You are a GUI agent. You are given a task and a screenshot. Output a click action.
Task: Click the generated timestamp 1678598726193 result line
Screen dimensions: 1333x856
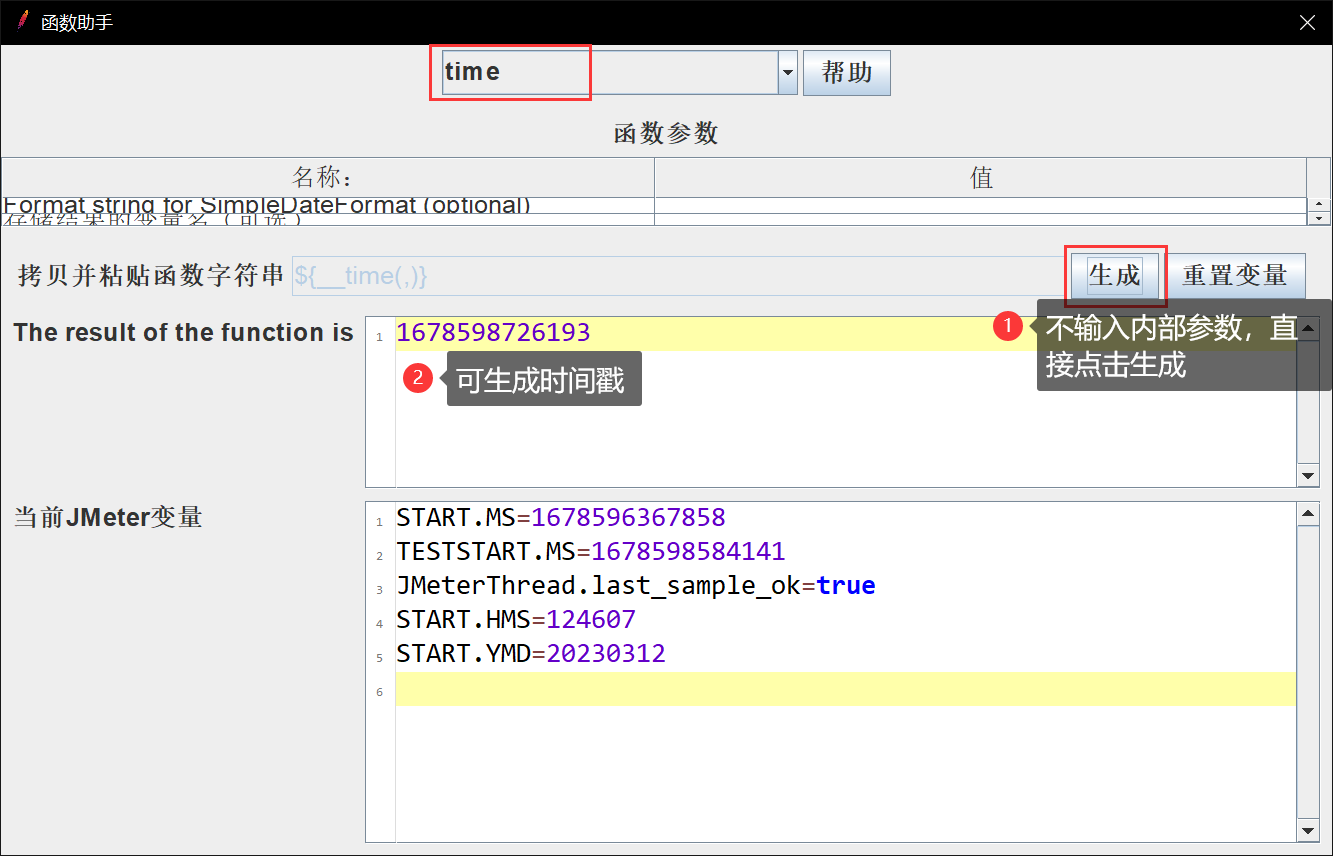[493, 333]
